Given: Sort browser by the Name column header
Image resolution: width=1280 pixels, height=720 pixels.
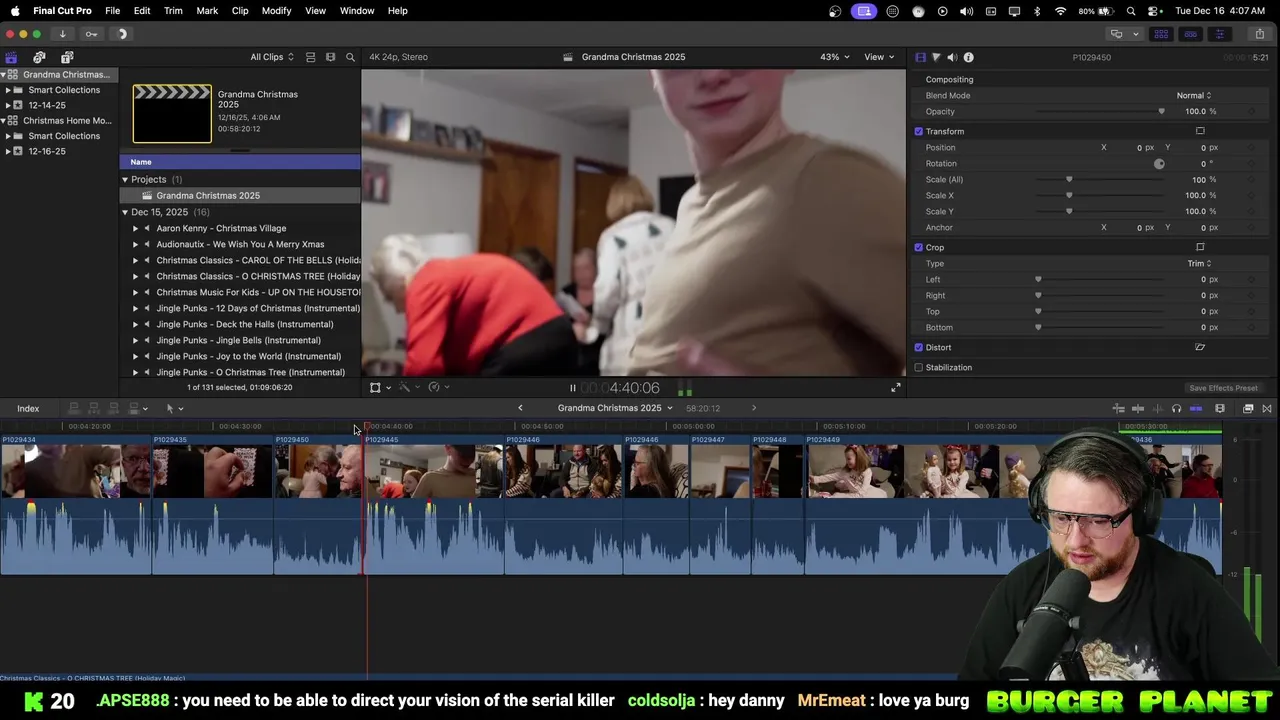Looking at the screenshot, I should click(240, 162).
